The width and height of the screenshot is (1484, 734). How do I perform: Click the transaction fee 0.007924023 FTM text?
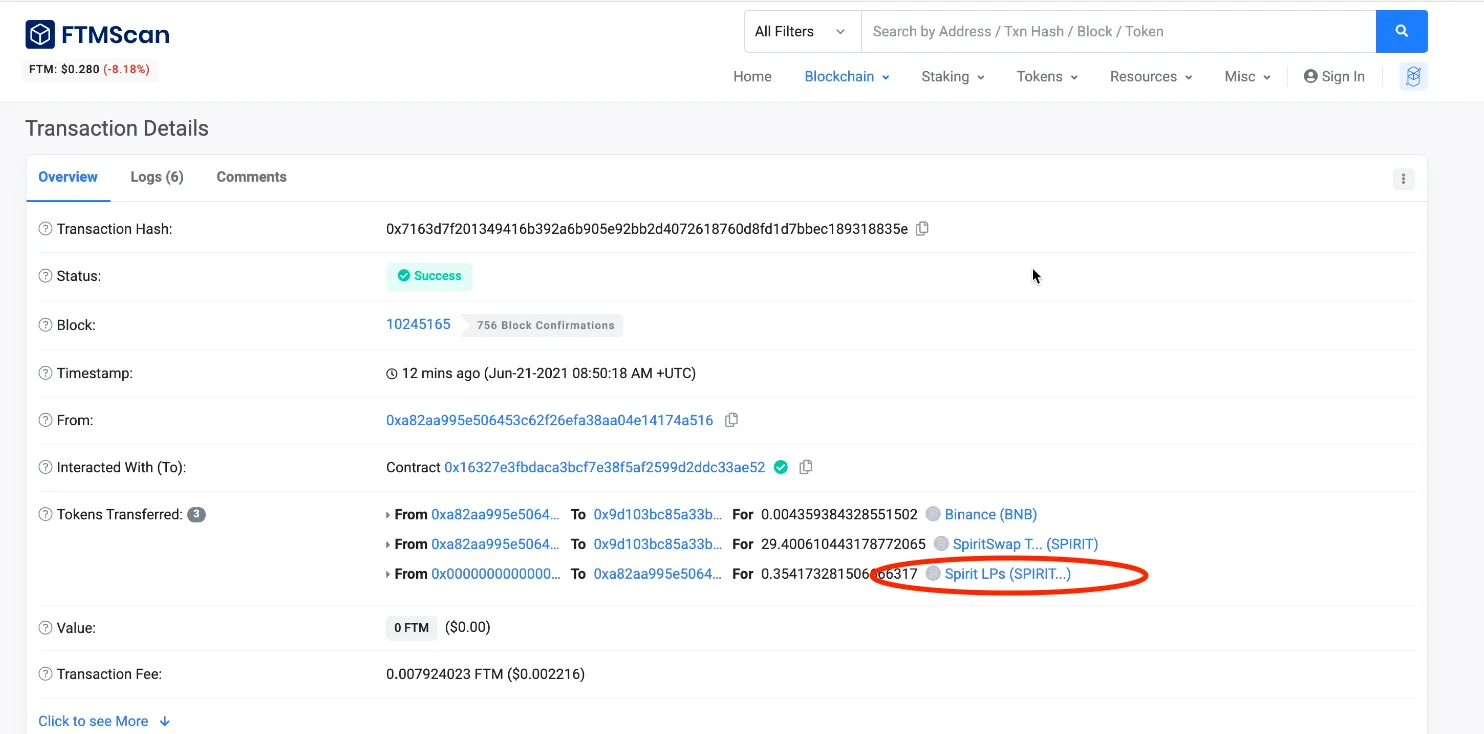click(485, 674)
